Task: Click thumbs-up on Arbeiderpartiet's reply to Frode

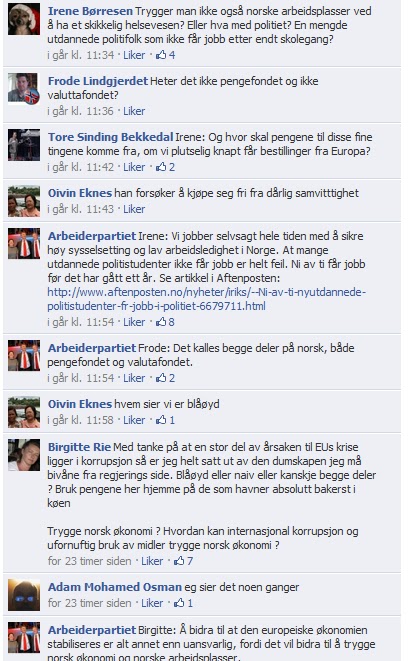Action: [165, 378]
